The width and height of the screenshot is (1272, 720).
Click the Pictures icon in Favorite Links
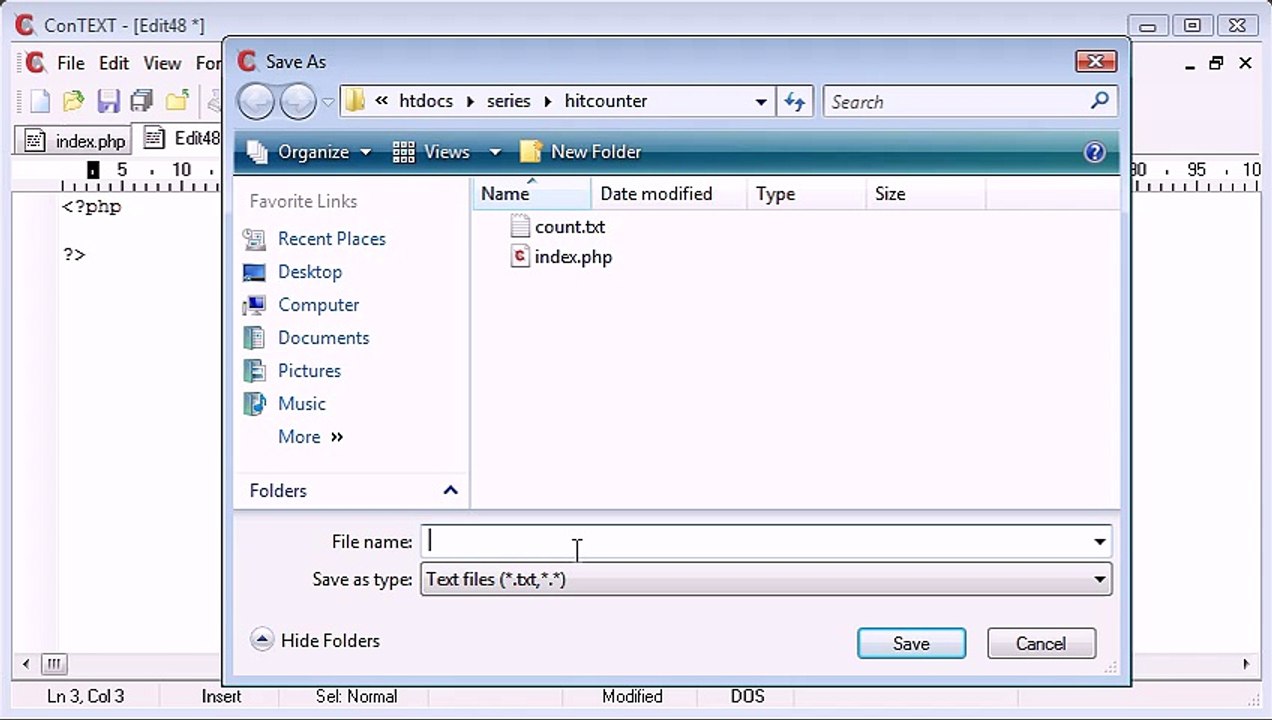click(255, 371)
